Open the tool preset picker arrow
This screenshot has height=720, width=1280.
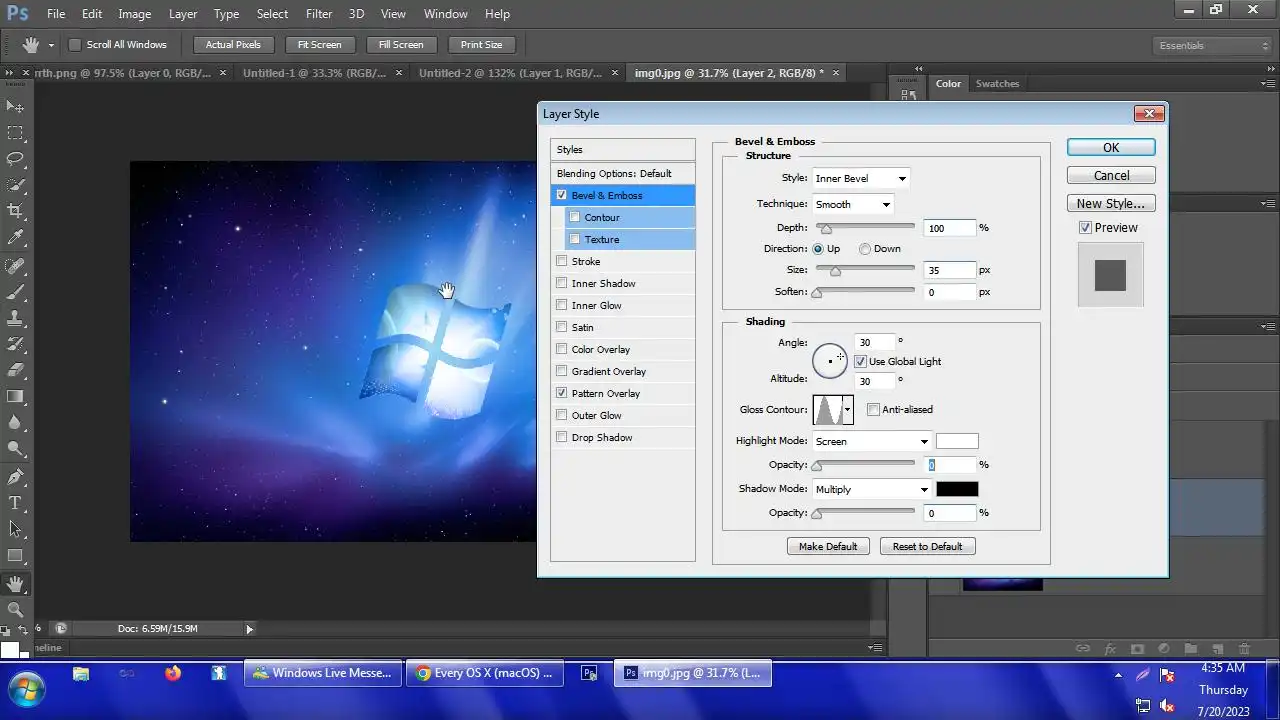(x=51, y=45)
